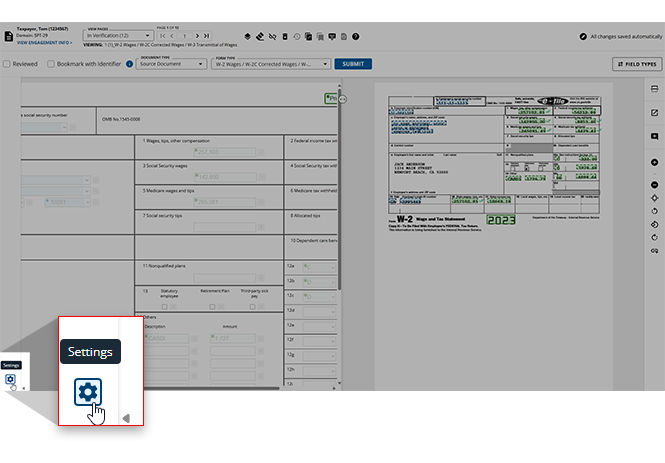Zoom out with the minus icon in the right sidebar
This screenshot has width=665, height=463.
pos(654,185)
